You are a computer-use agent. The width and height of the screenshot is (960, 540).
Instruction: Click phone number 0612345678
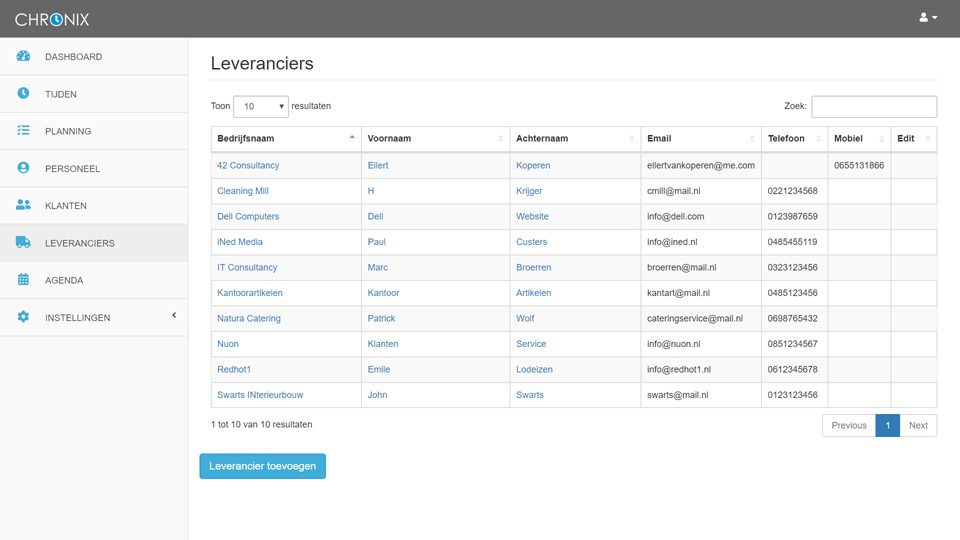click(792, 369)
